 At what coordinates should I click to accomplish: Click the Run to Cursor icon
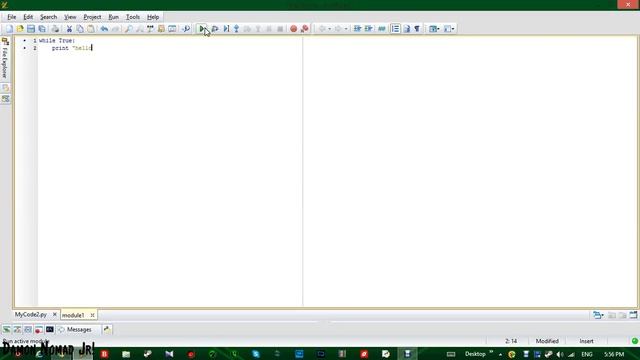[x=226, y=29]
